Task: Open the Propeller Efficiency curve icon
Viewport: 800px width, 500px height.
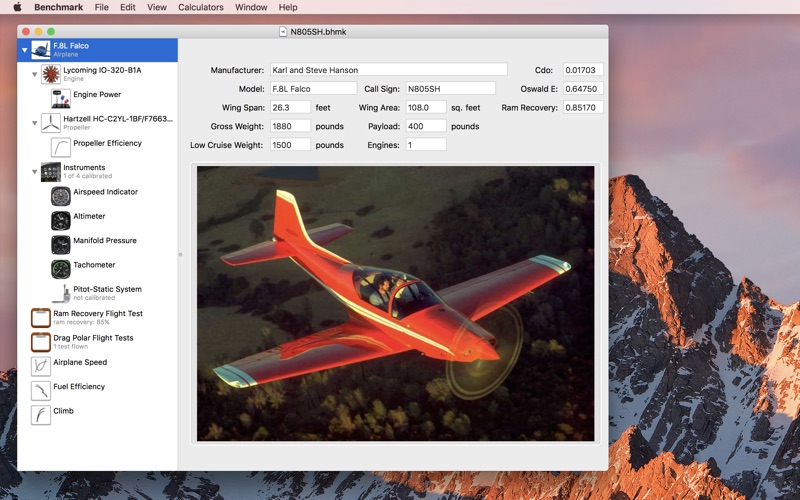Action: 61,147
